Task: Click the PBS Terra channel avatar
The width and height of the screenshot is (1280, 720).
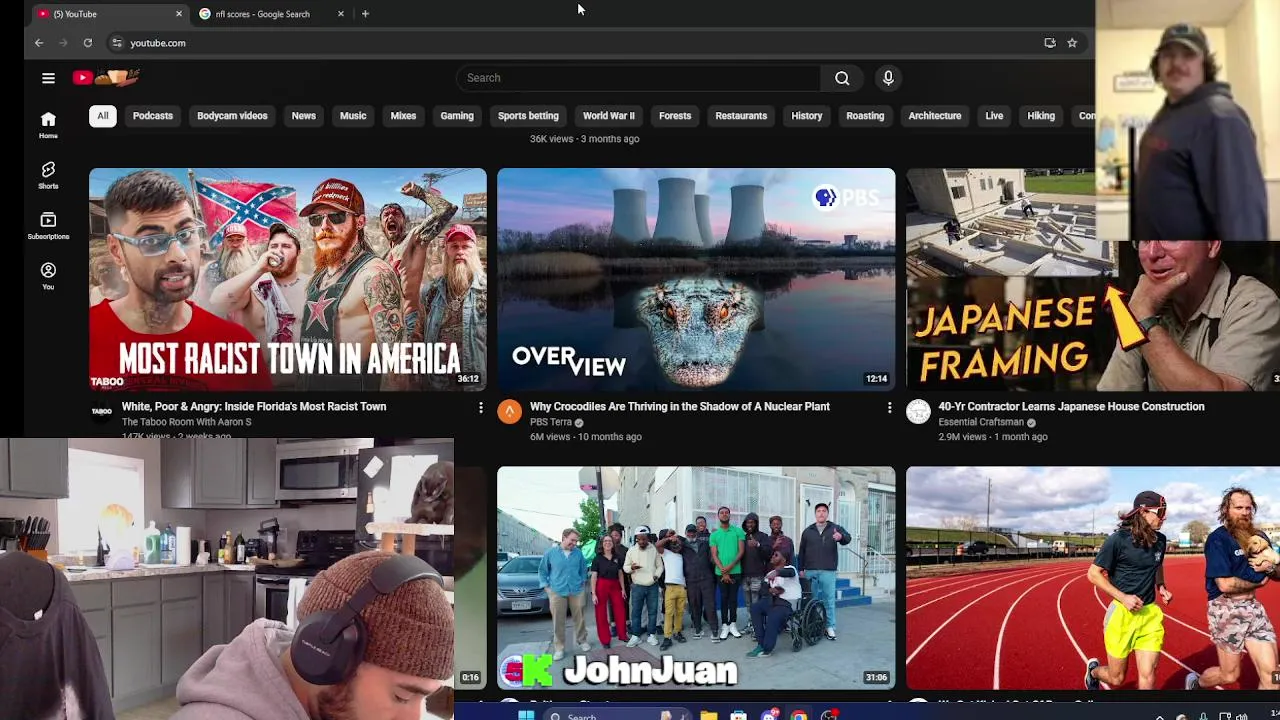Action: (x=510, y=411)
